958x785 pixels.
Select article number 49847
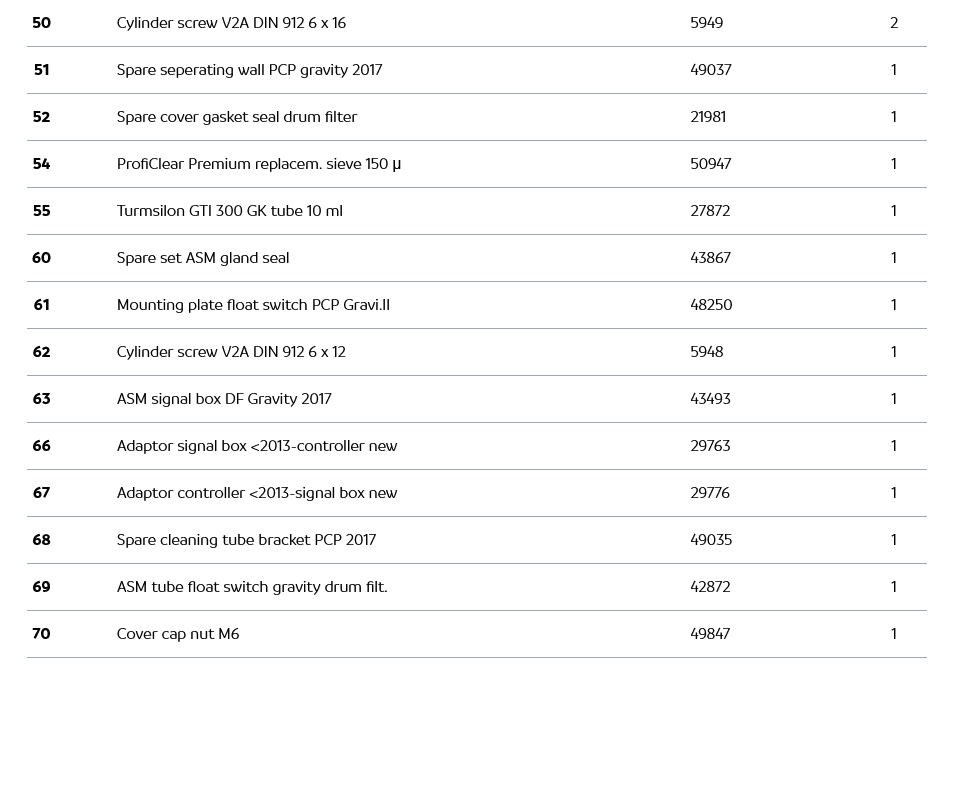click(x=710, y=634)
